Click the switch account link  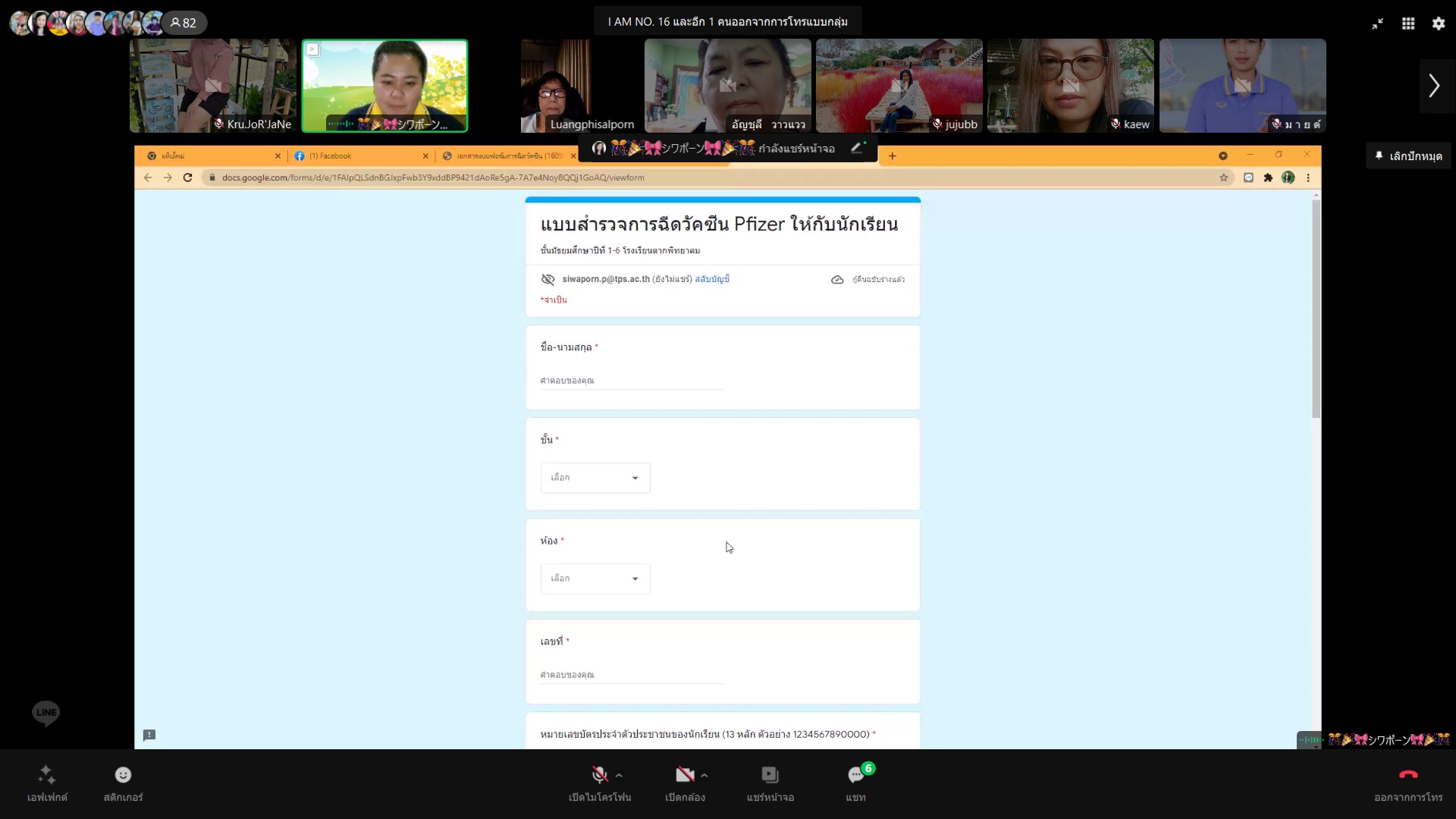712,279
